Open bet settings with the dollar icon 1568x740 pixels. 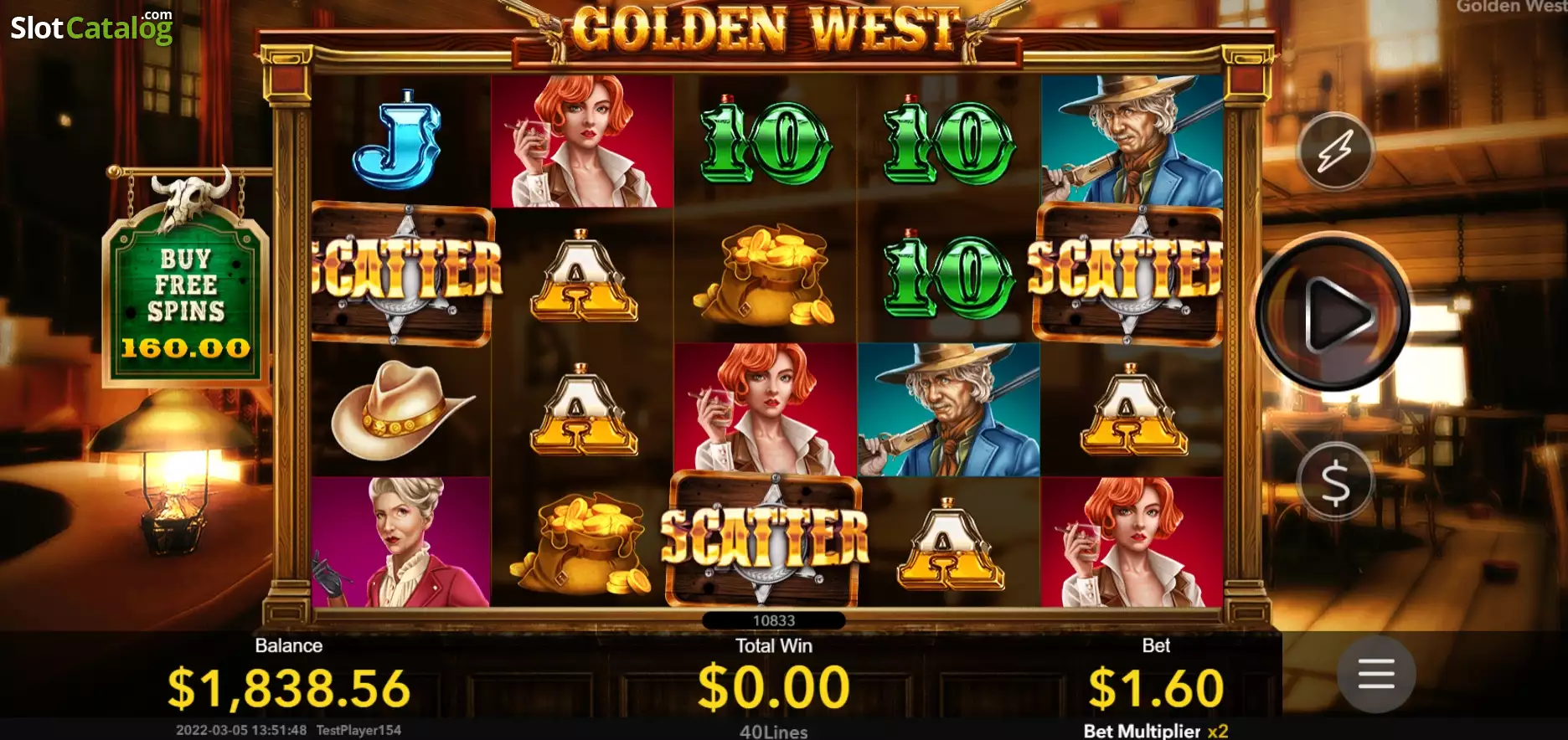pos(1335,482)
